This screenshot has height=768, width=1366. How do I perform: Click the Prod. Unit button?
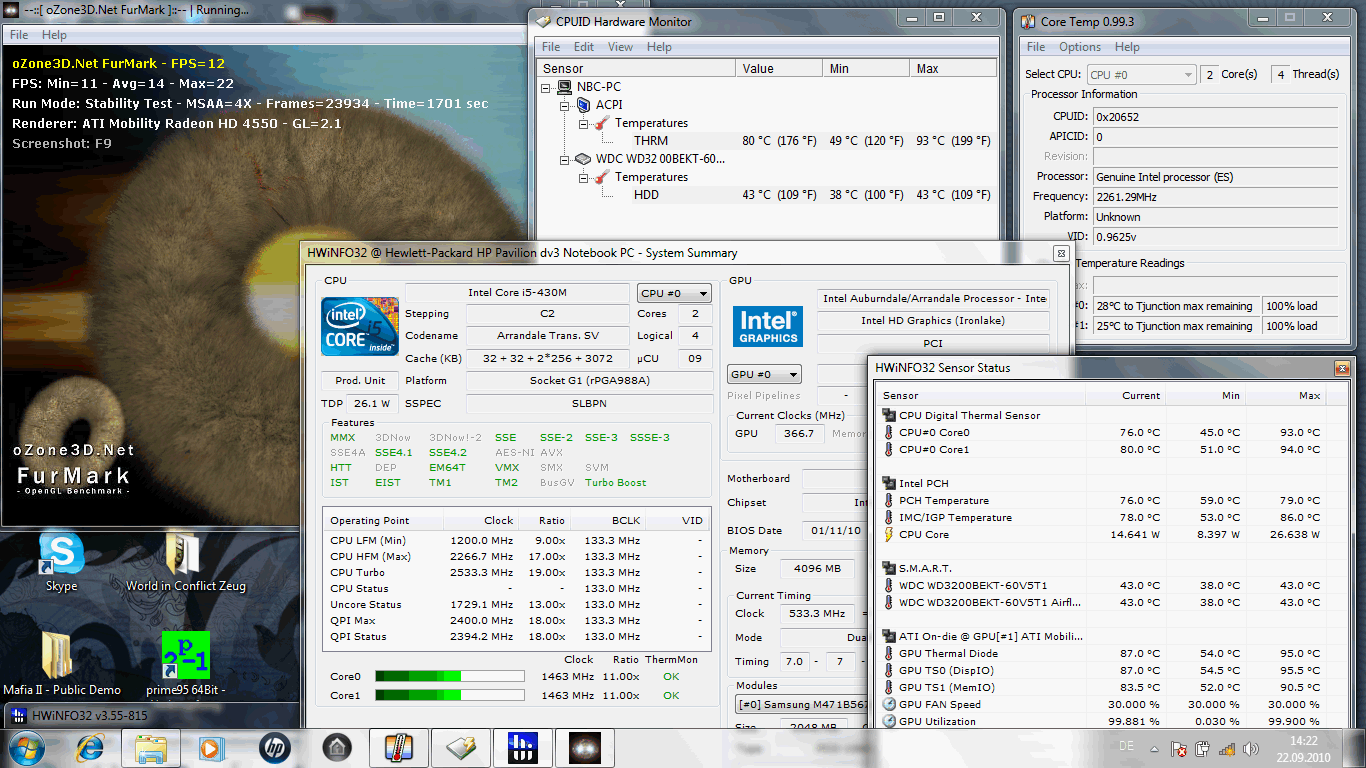[360, 381]
